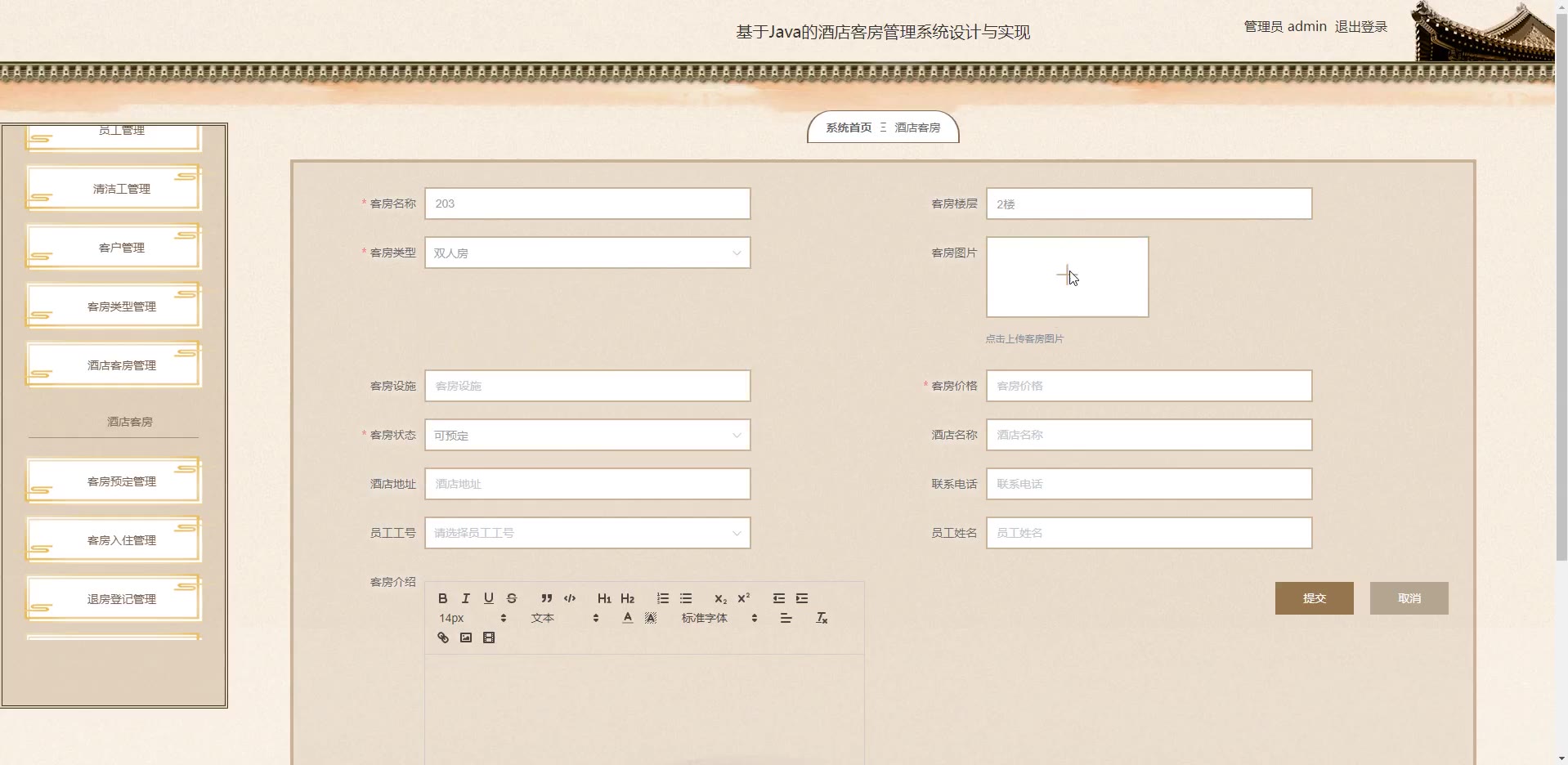This screenshot has height=765, width=1568.
Task: Open 清洁工管理 in sidebar
Action: coord(114,189)
